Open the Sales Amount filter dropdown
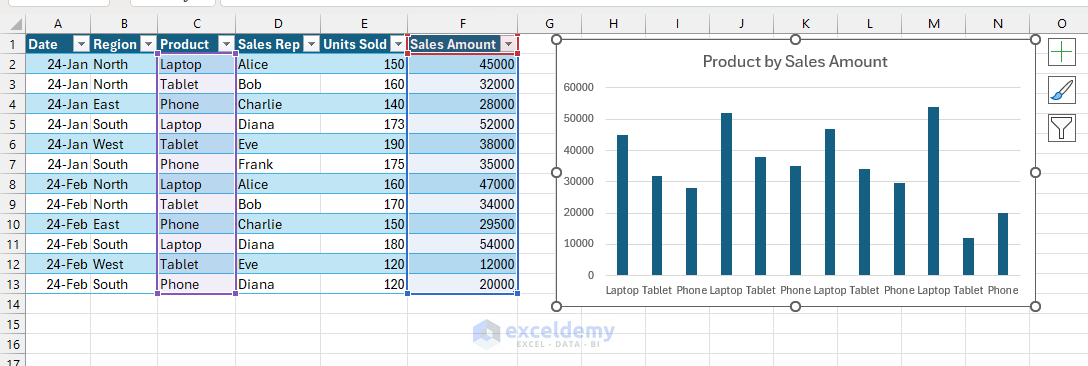This screenshot has height=366, width=1088. [x=509, y=44]
